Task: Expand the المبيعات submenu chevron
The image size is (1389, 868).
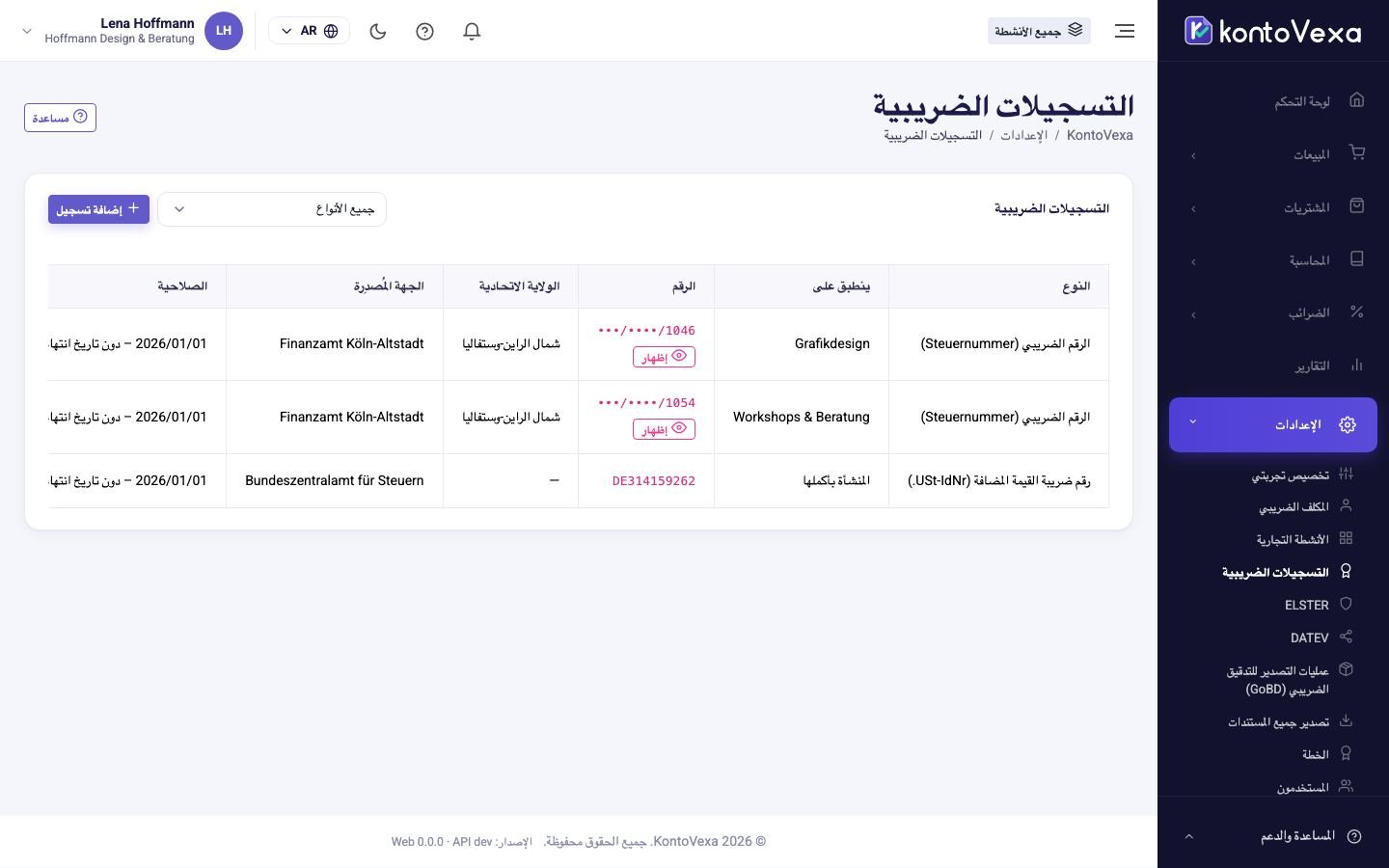Action: 1193,155
